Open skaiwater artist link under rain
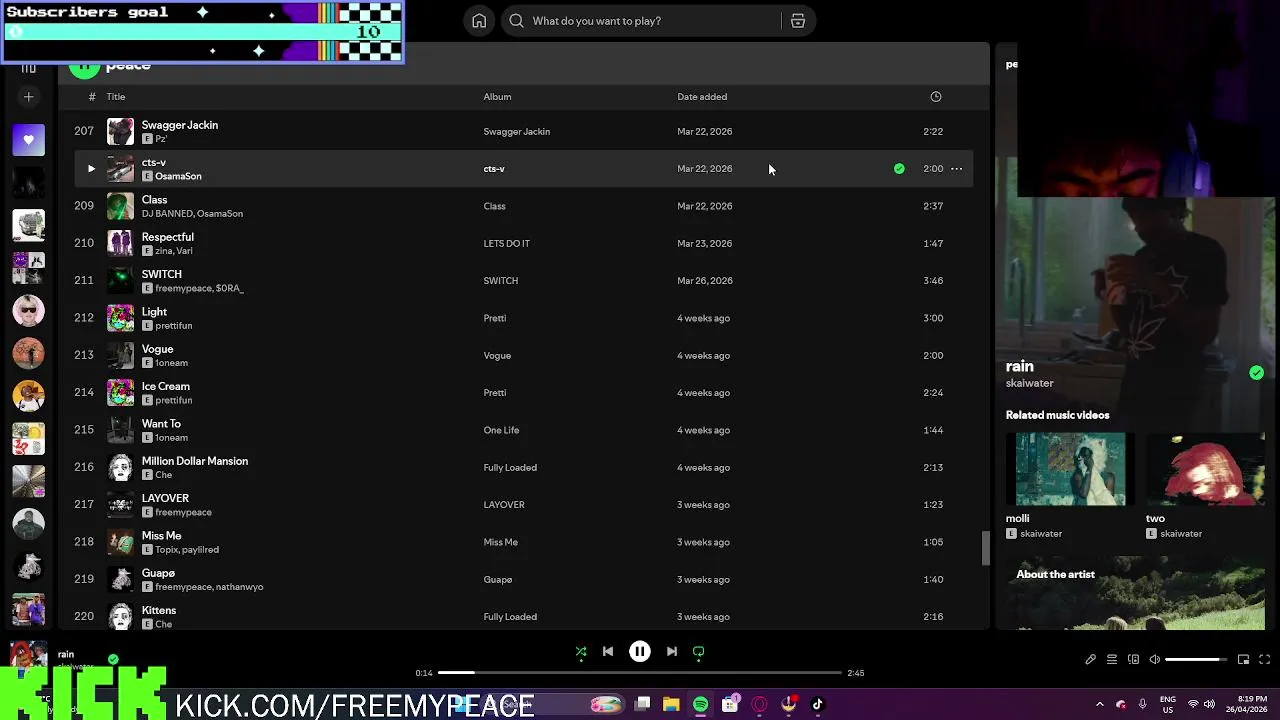Screen dimensions: 1280x720 point(1030,384)
